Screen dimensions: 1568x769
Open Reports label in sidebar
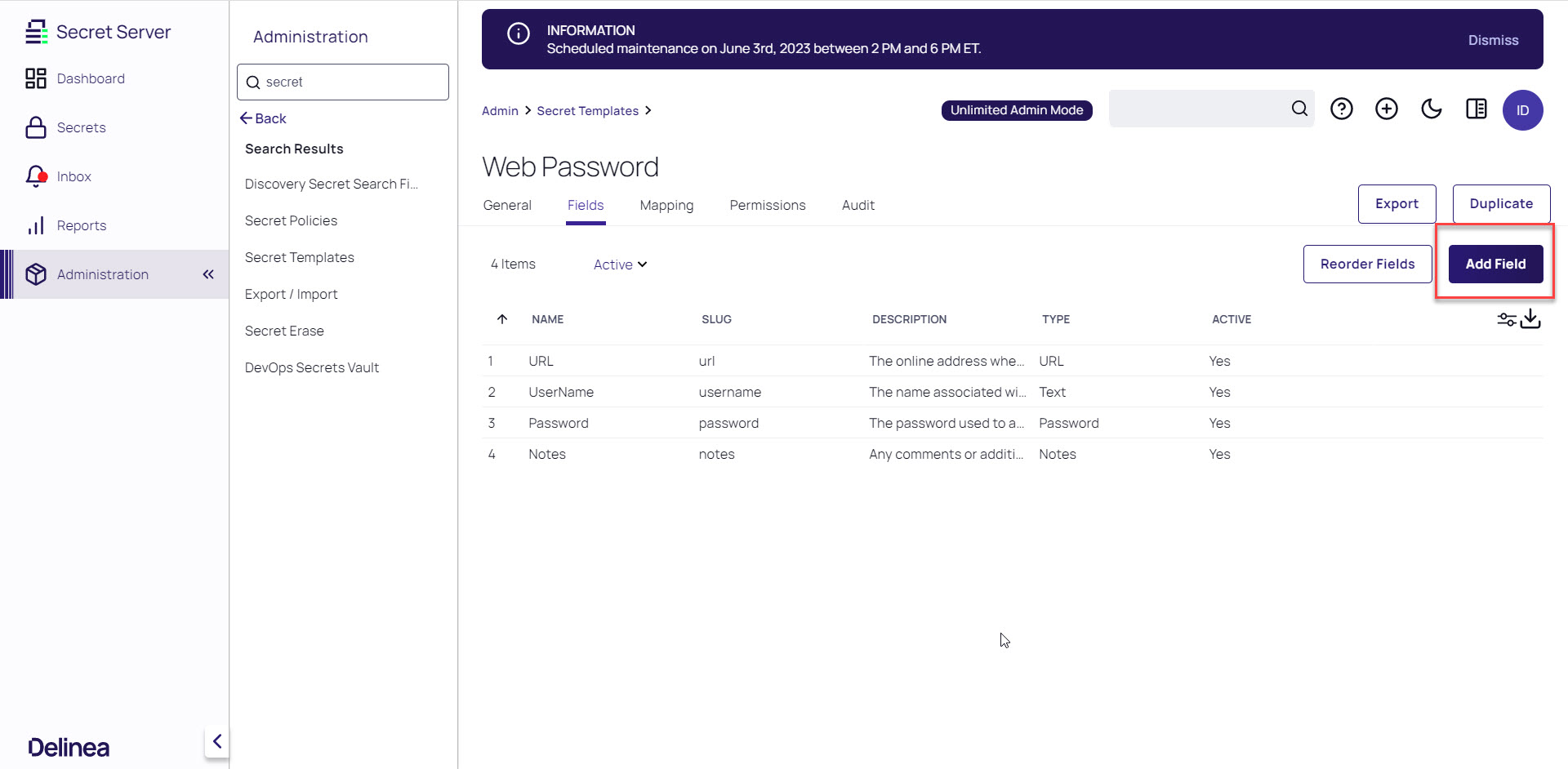82,225
